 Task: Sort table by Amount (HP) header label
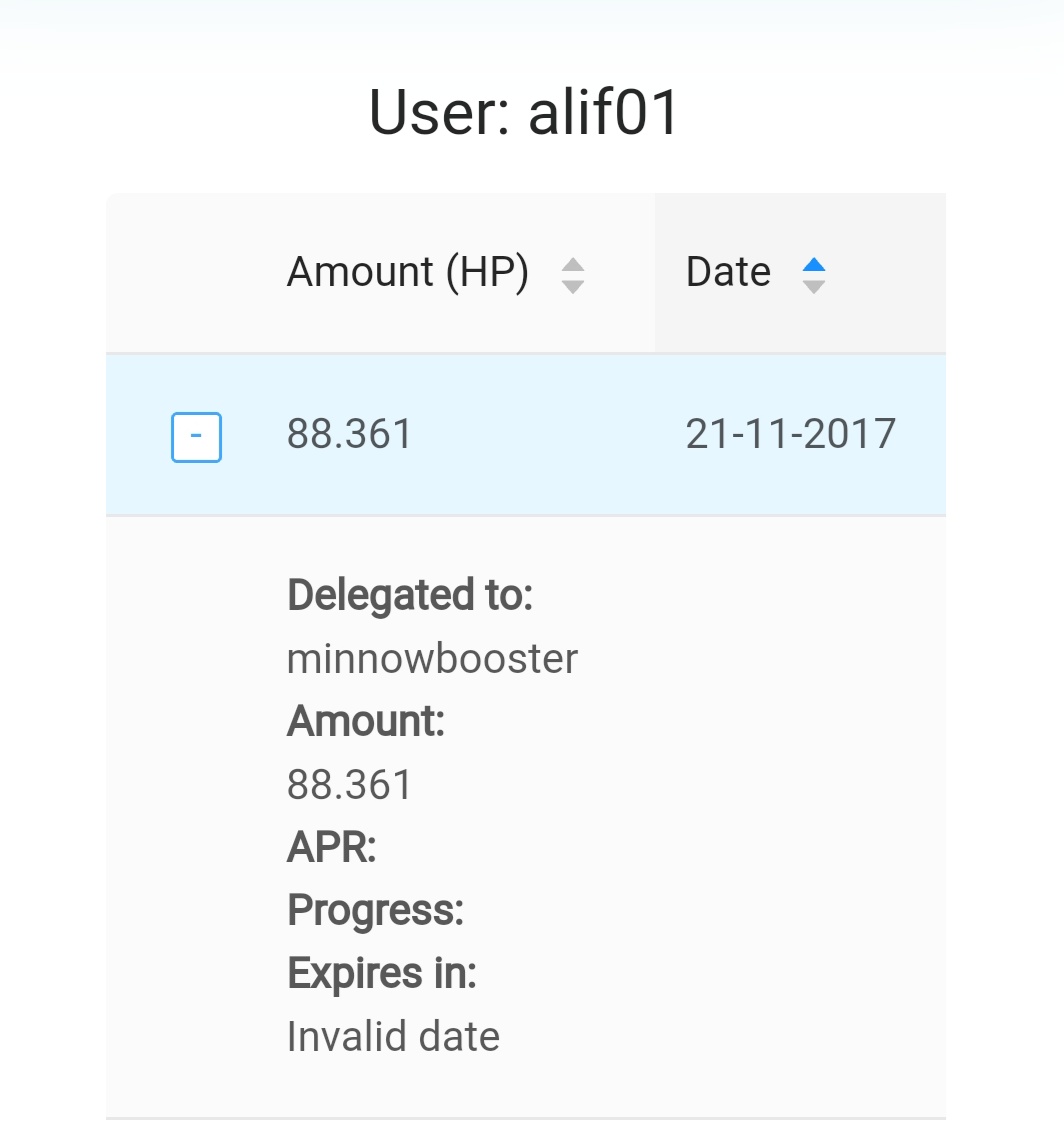pyautogui.click(x=407, y=272)
